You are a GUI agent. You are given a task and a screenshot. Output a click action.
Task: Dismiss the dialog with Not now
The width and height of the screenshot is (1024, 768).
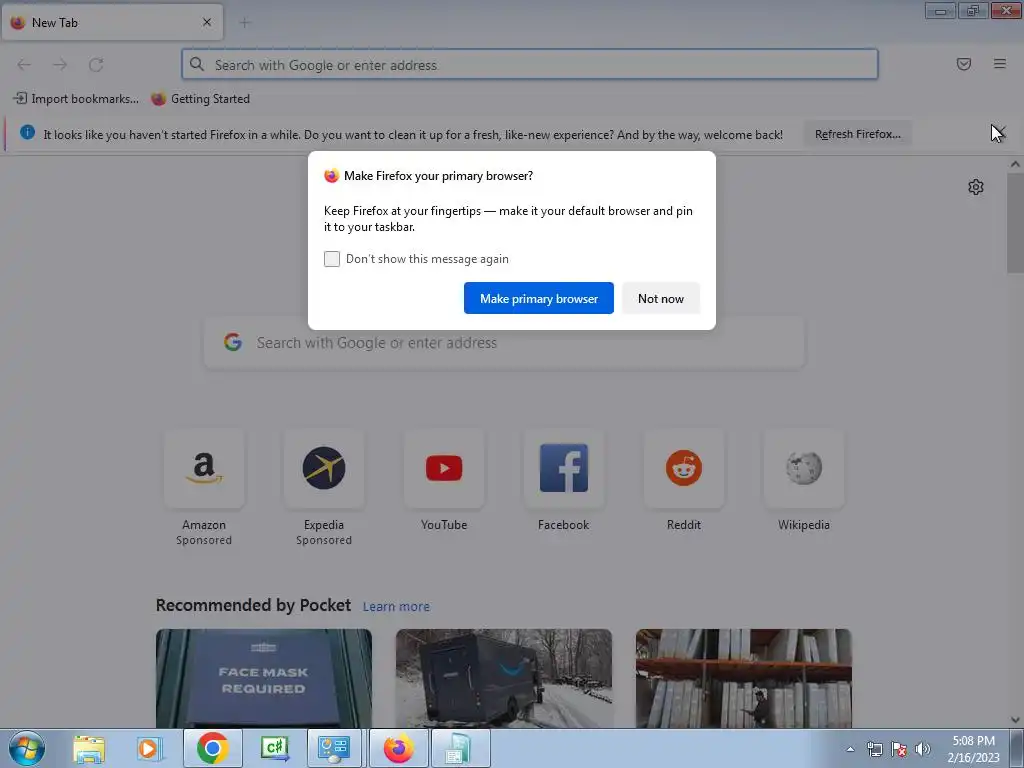661,298
